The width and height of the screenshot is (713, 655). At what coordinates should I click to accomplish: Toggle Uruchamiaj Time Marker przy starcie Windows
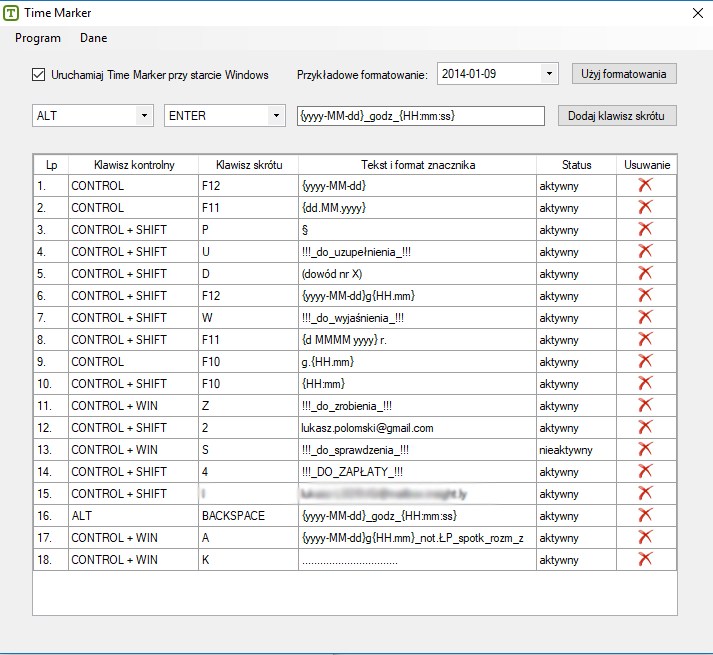tap(39, 75)
